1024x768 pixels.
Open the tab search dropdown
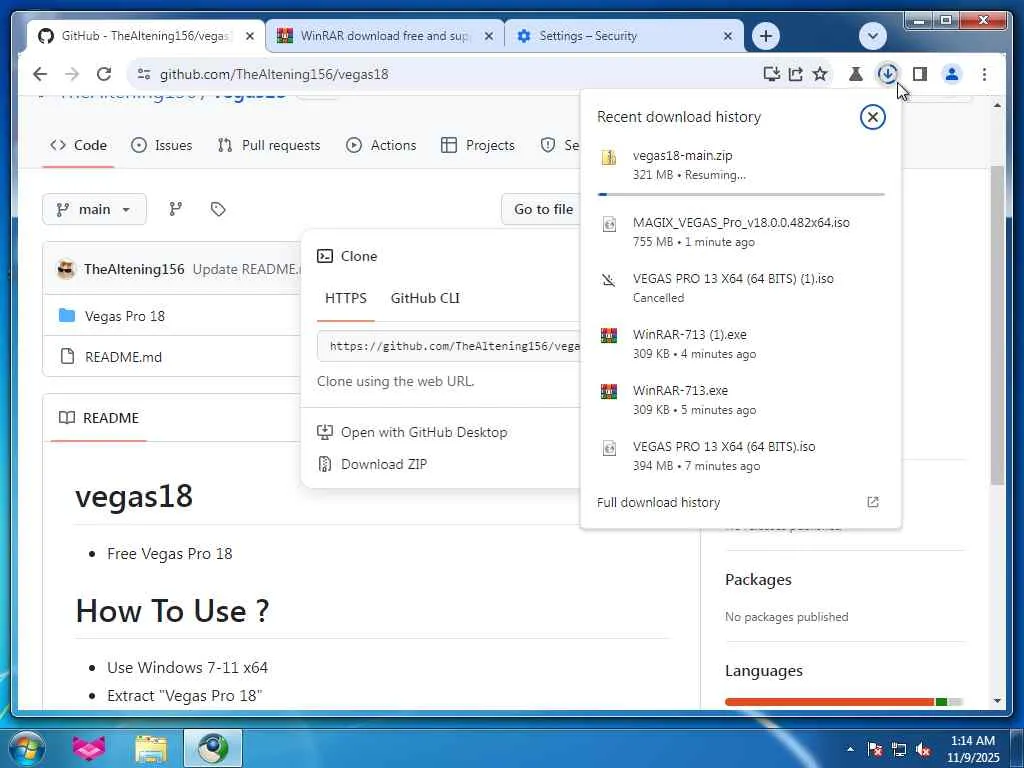(872, 36)
